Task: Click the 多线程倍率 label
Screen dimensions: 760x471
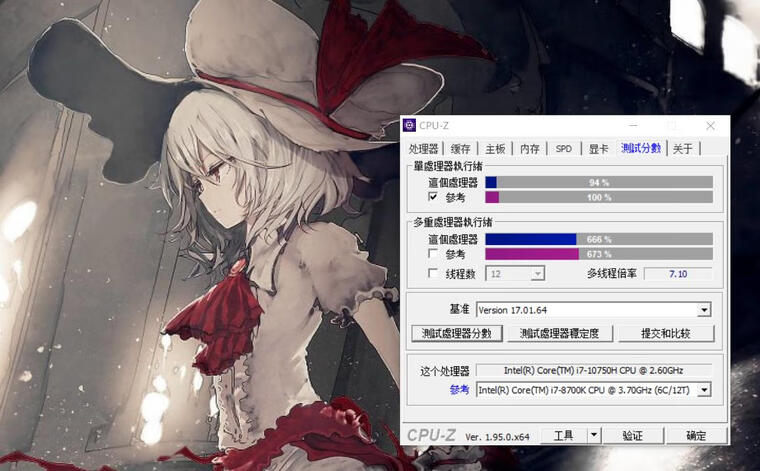Action: coord(612,274)
